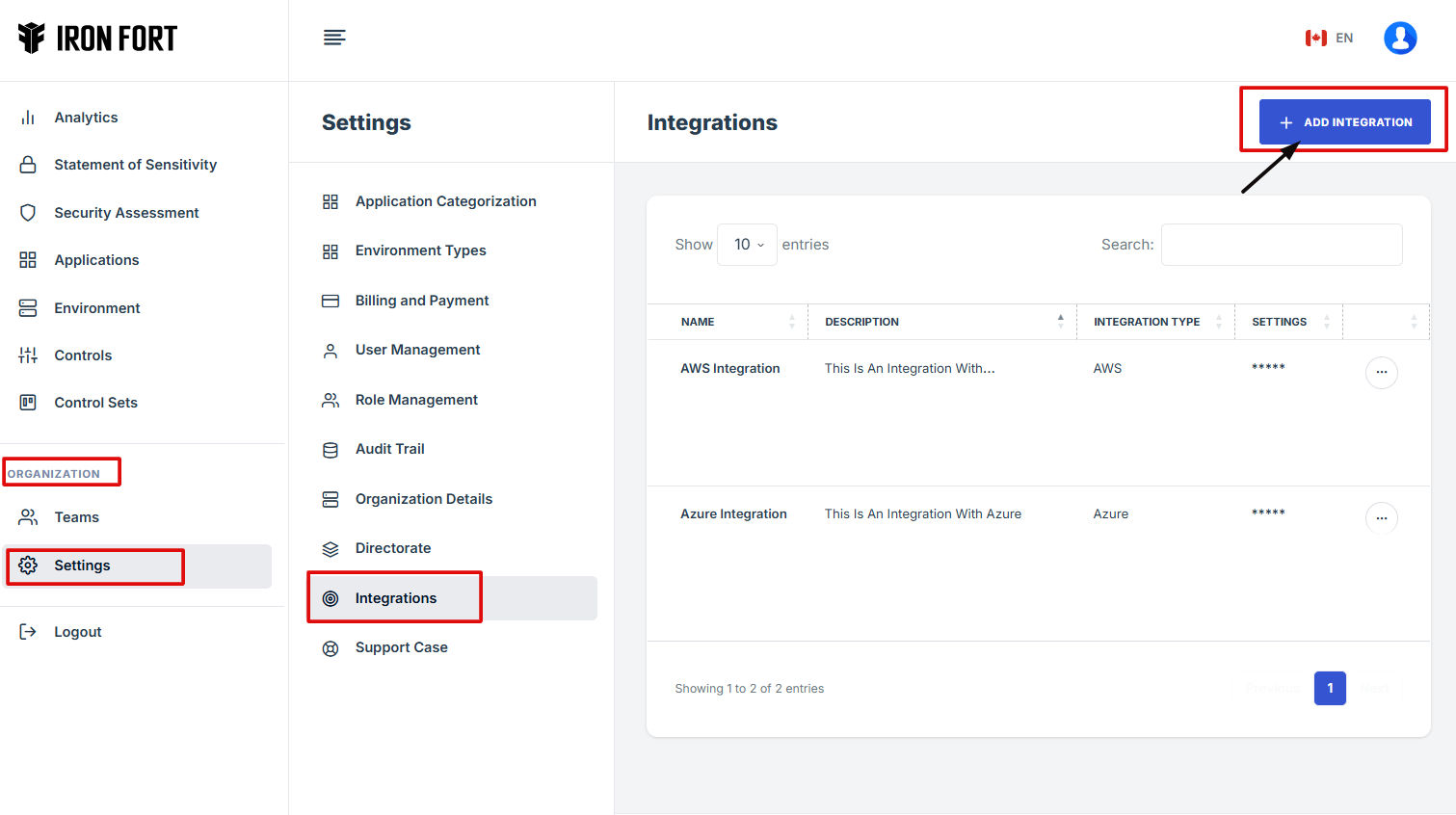This screenshot has height=815, width=1456.
Task: Open the entries per page dropdown
Action: click(747, 245)
